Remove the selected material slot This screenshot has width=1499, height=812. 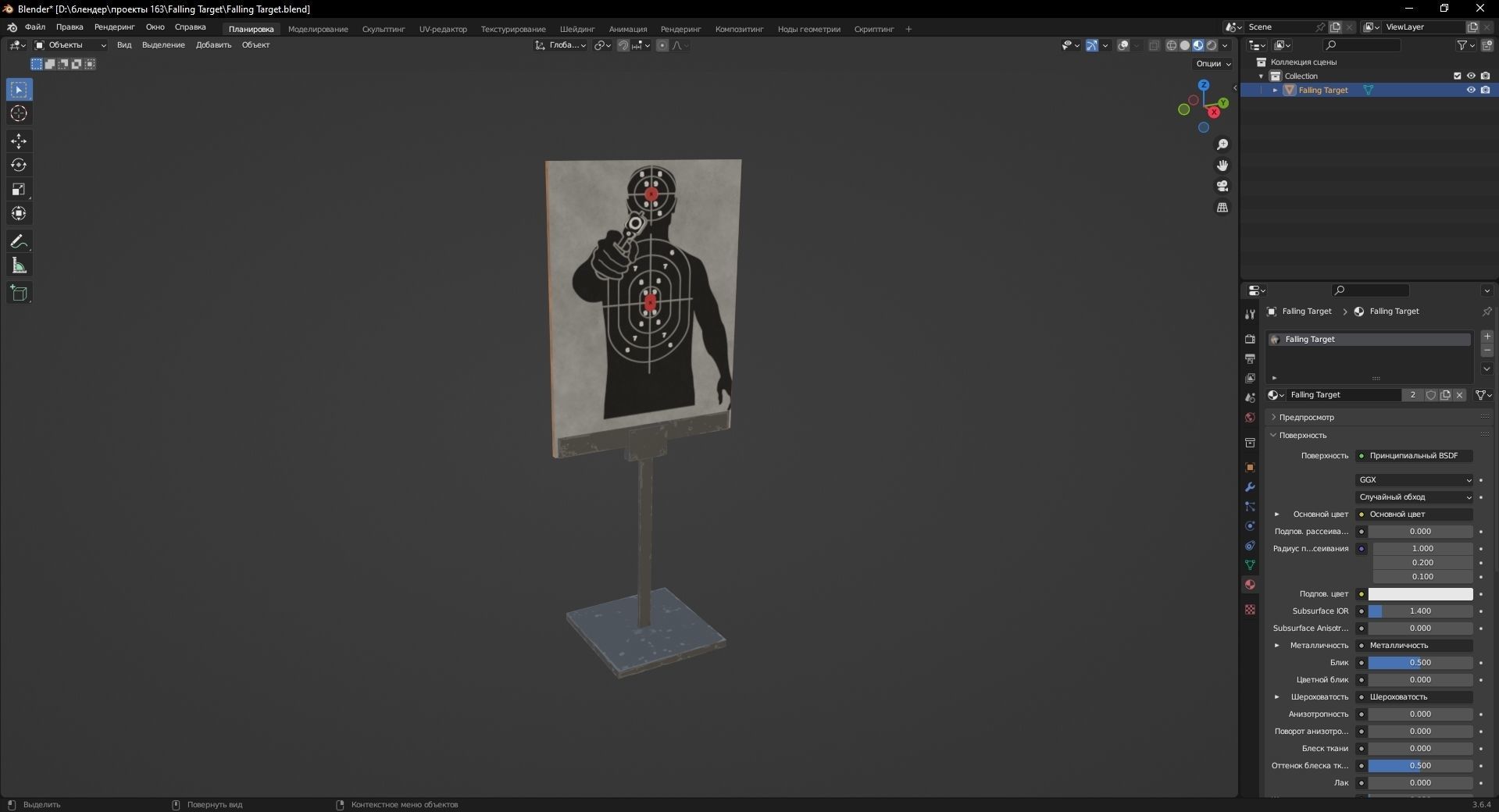(x=1487, y=351)
